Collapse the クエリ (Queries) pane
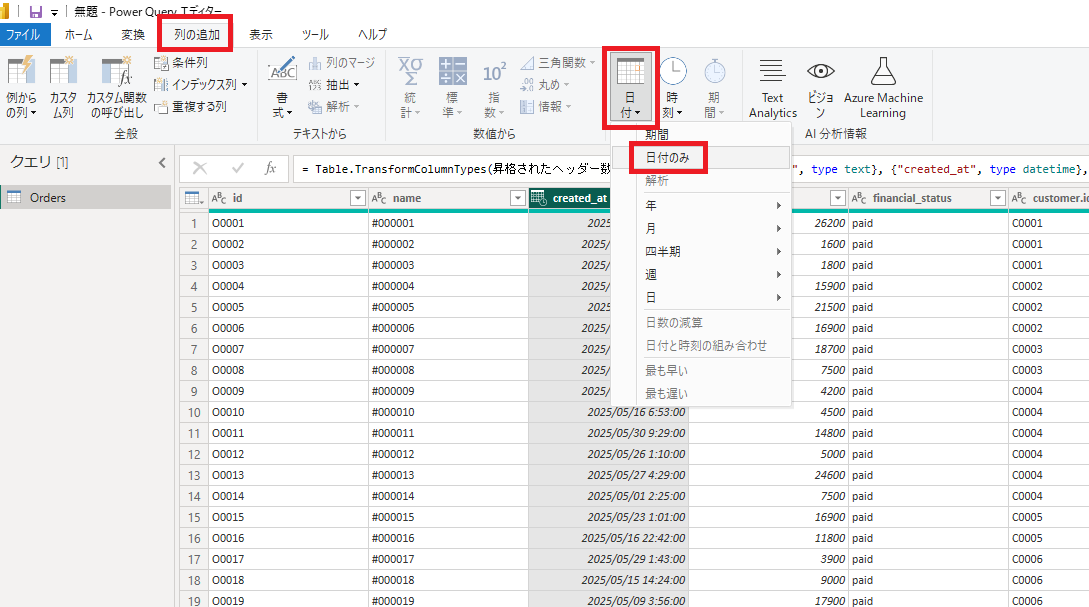The width and height of the screenshot is (1089, 607). tap(162, 163)
